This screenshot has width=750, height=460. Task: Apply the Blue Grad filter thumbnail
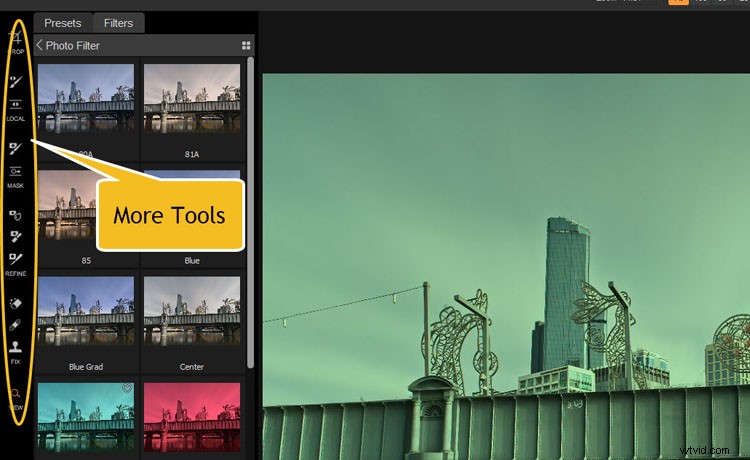(86, 311)
